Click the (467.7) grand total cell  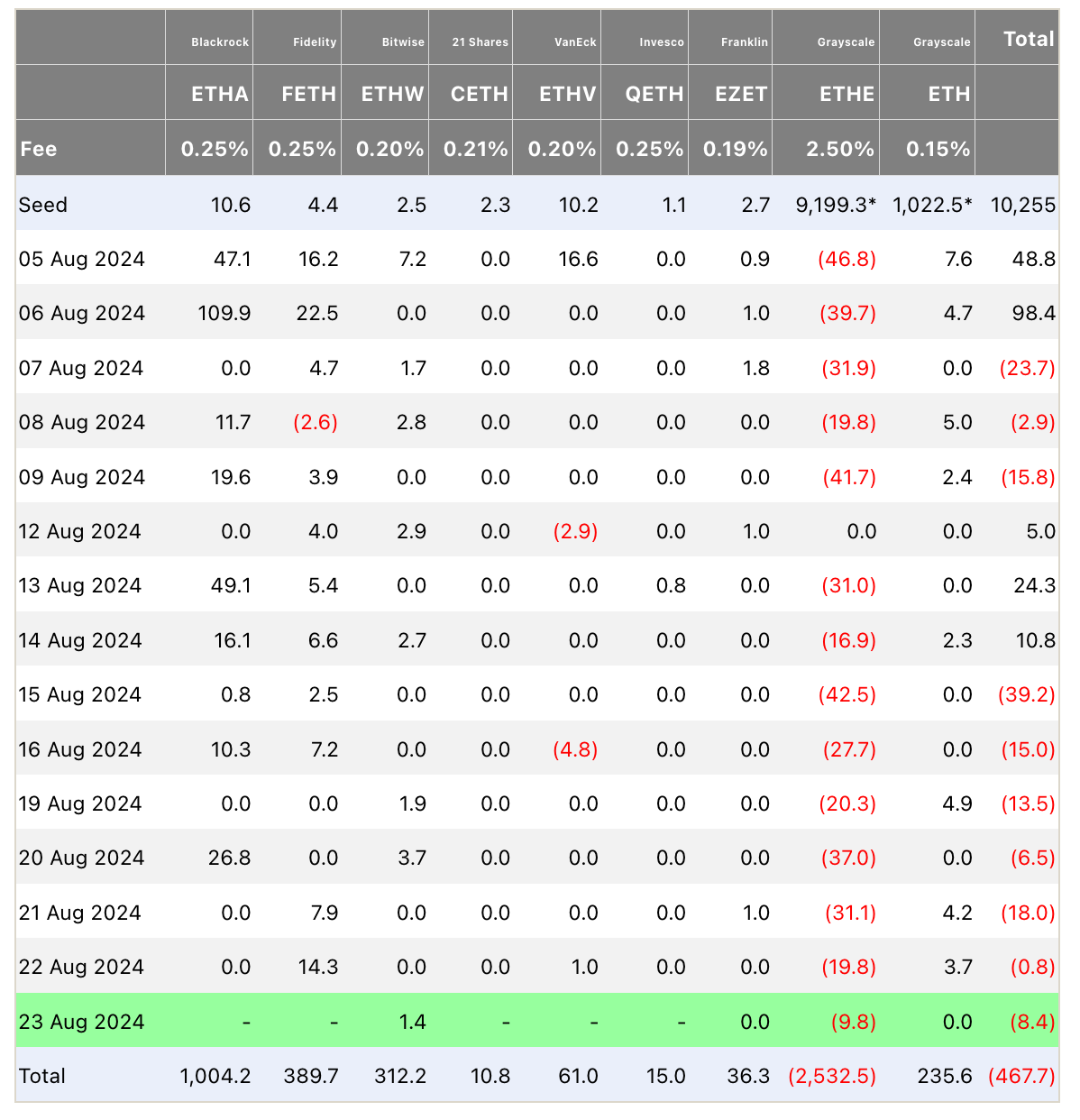pyautogui.click(x=1021, y=1076)
